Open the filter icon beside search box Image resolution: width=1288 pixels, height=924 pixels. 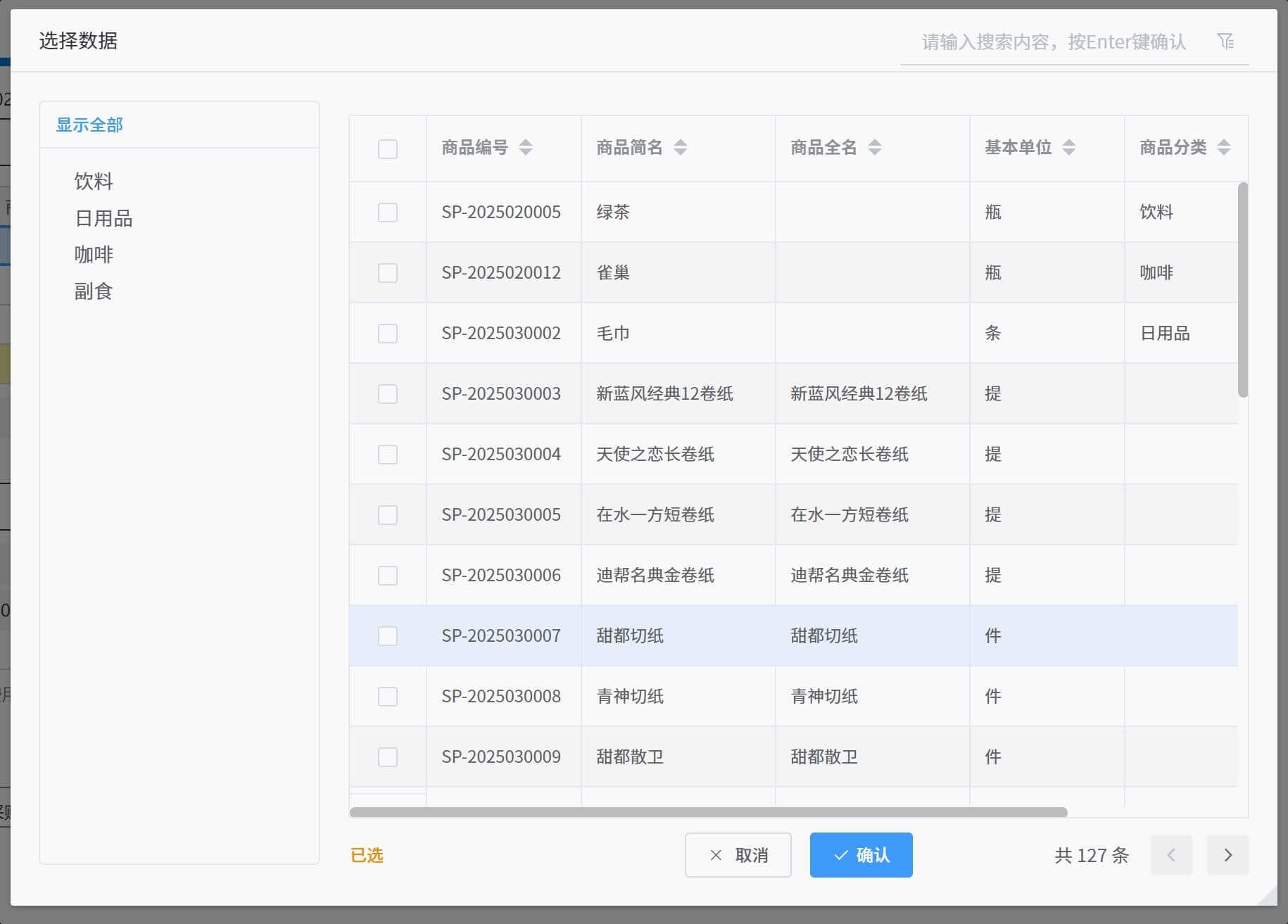tap(1225, 42)
